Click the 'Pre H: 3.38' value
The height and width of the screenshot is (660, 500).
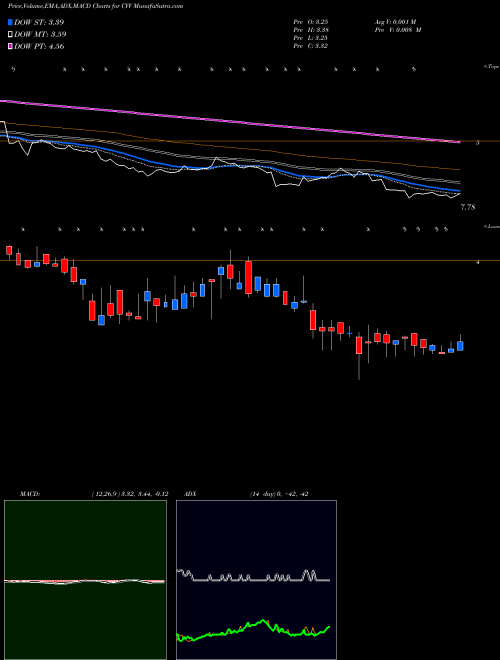click(x=311, y=30)
